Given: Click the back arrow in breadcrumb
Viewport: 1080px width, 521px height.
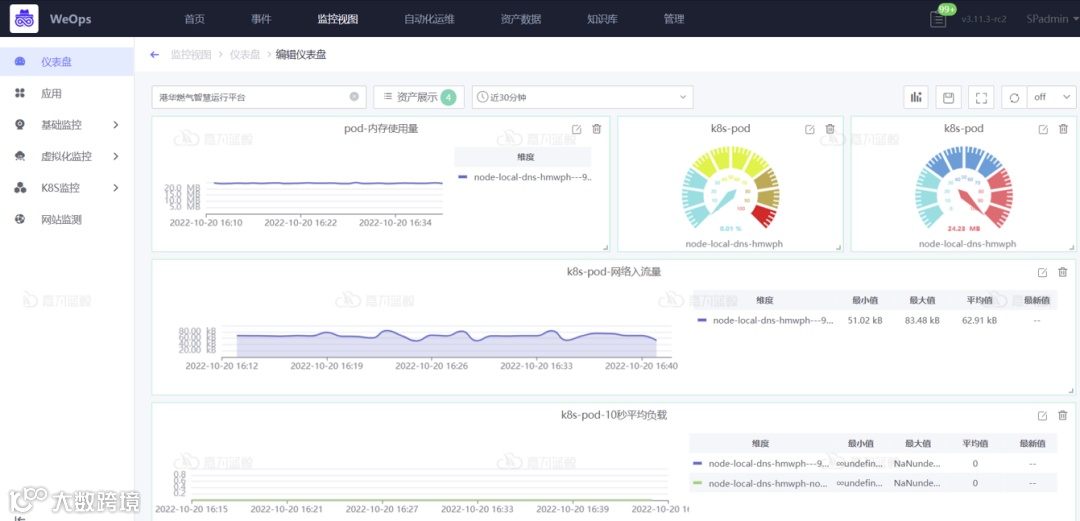Looking at the screenshot, I should point(154,54).
